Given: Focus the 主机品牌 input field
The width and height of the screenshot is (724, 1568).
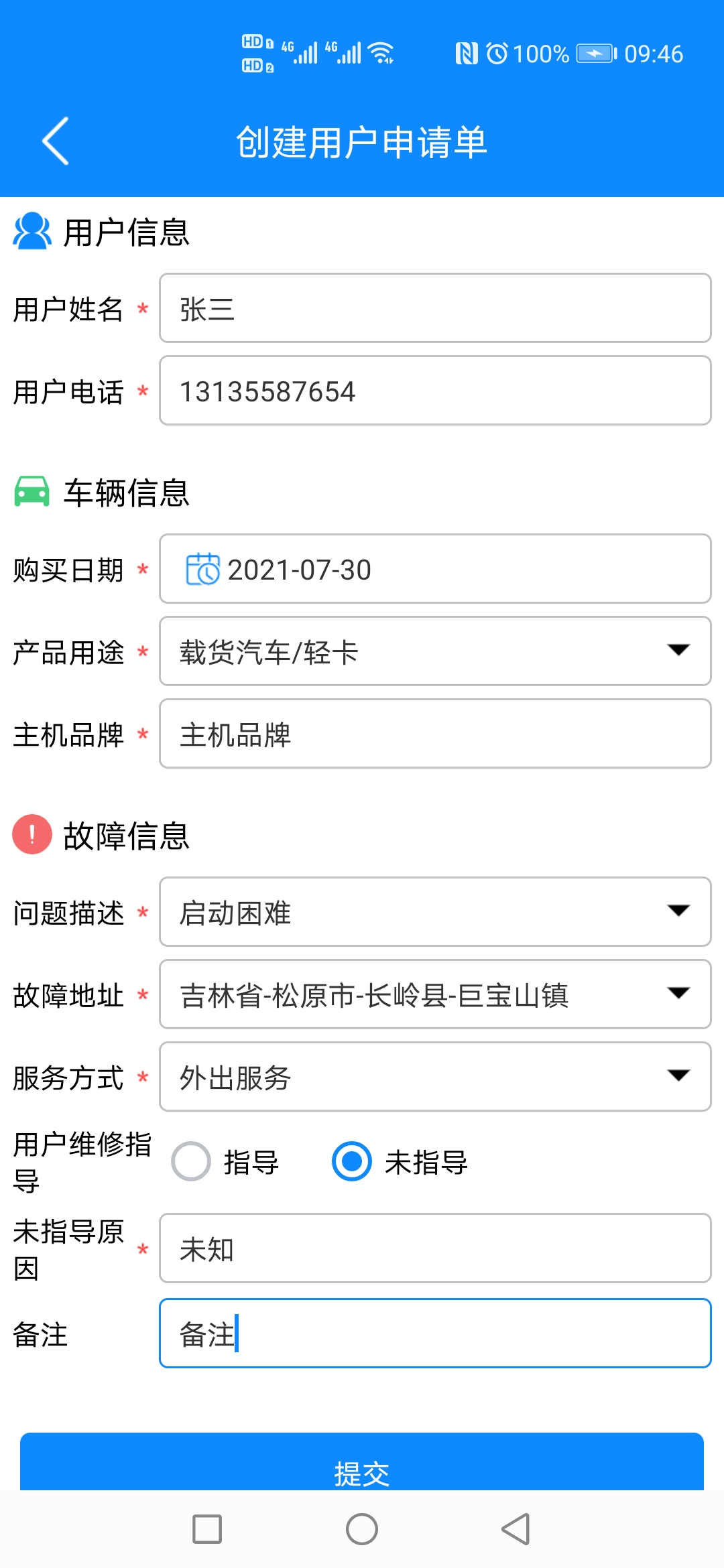Looking at the screenshot, I should pos(434,734).
